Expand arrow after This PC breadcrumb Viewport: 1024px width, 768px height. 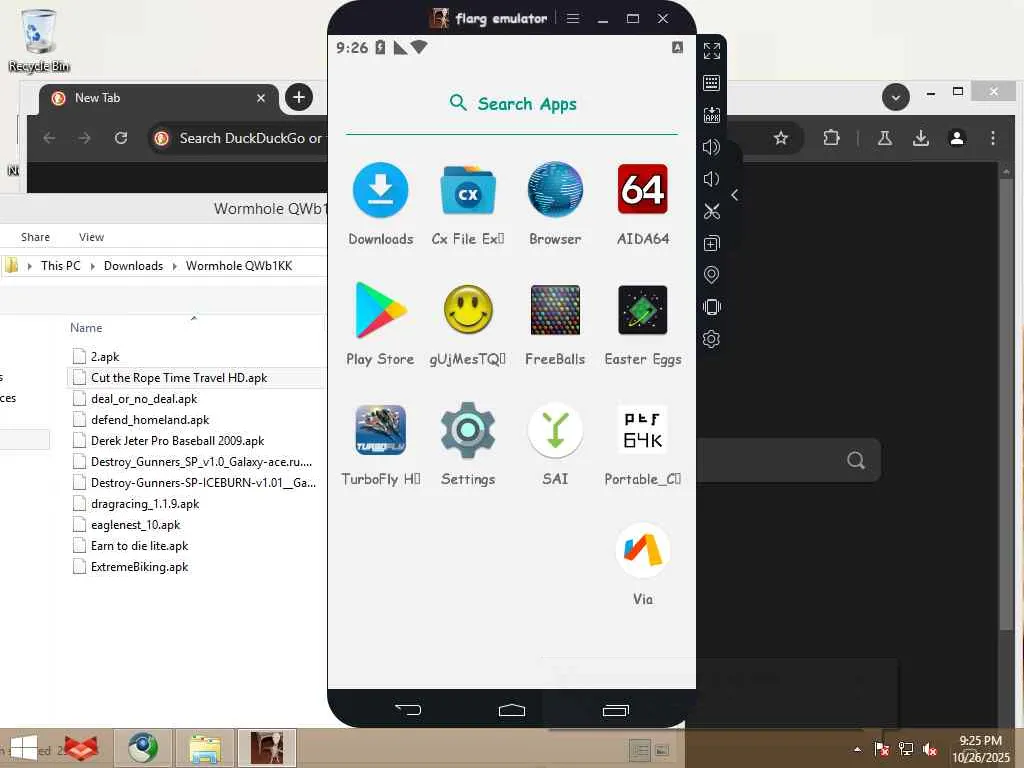[92, 266]
